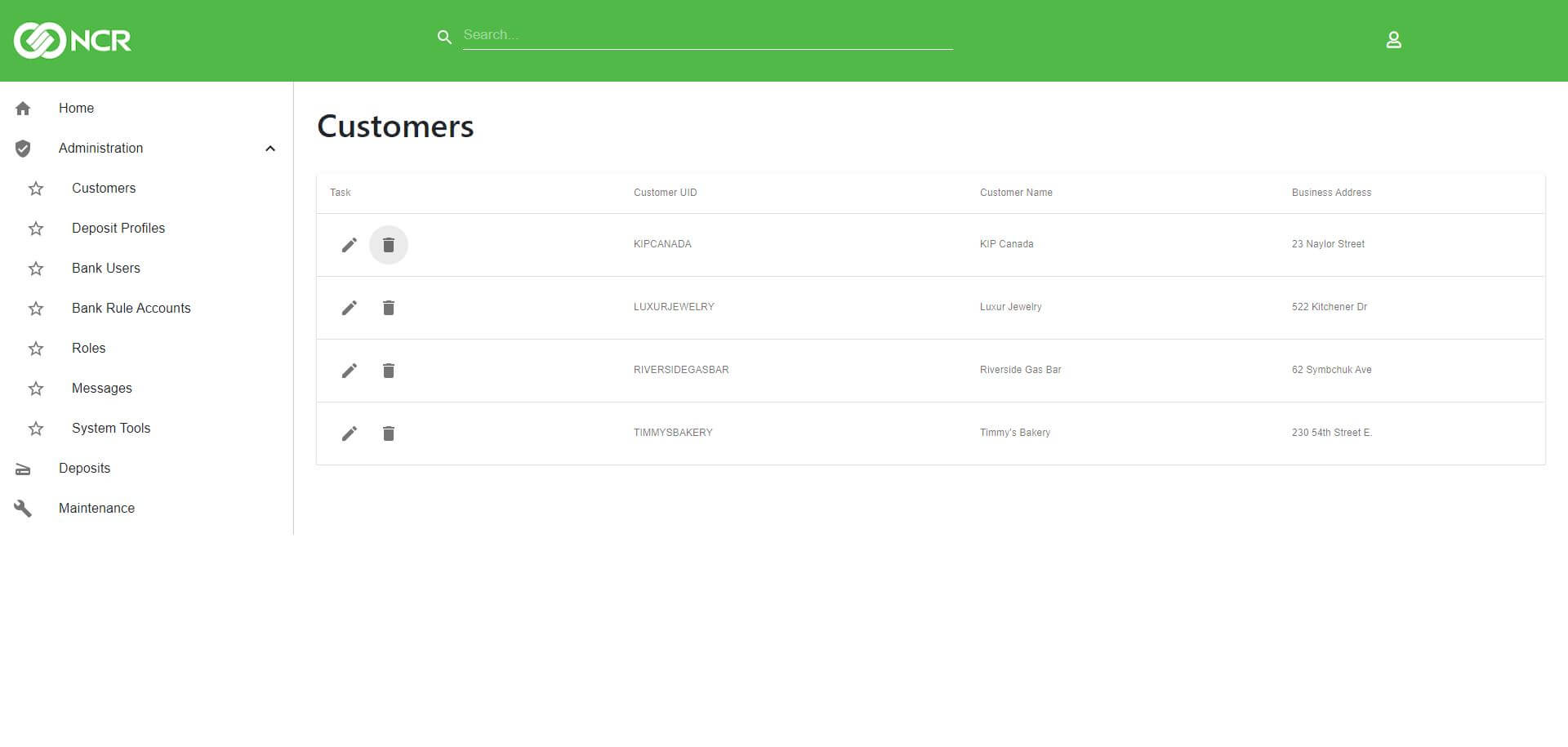Delete the LUXURJEWELRY customer with trash icon
The width and height of the screenshot is (1568, 747).
pyautogui.click(x=389, y=308)
